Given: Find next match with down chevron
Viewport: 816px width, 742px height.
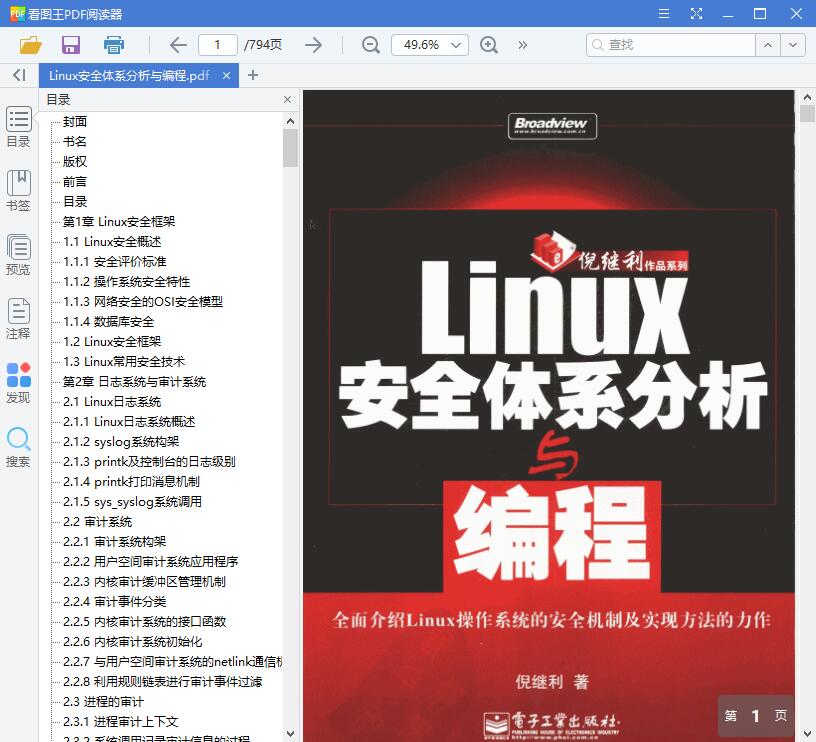Looking at the screenshot, I should 793,45.
